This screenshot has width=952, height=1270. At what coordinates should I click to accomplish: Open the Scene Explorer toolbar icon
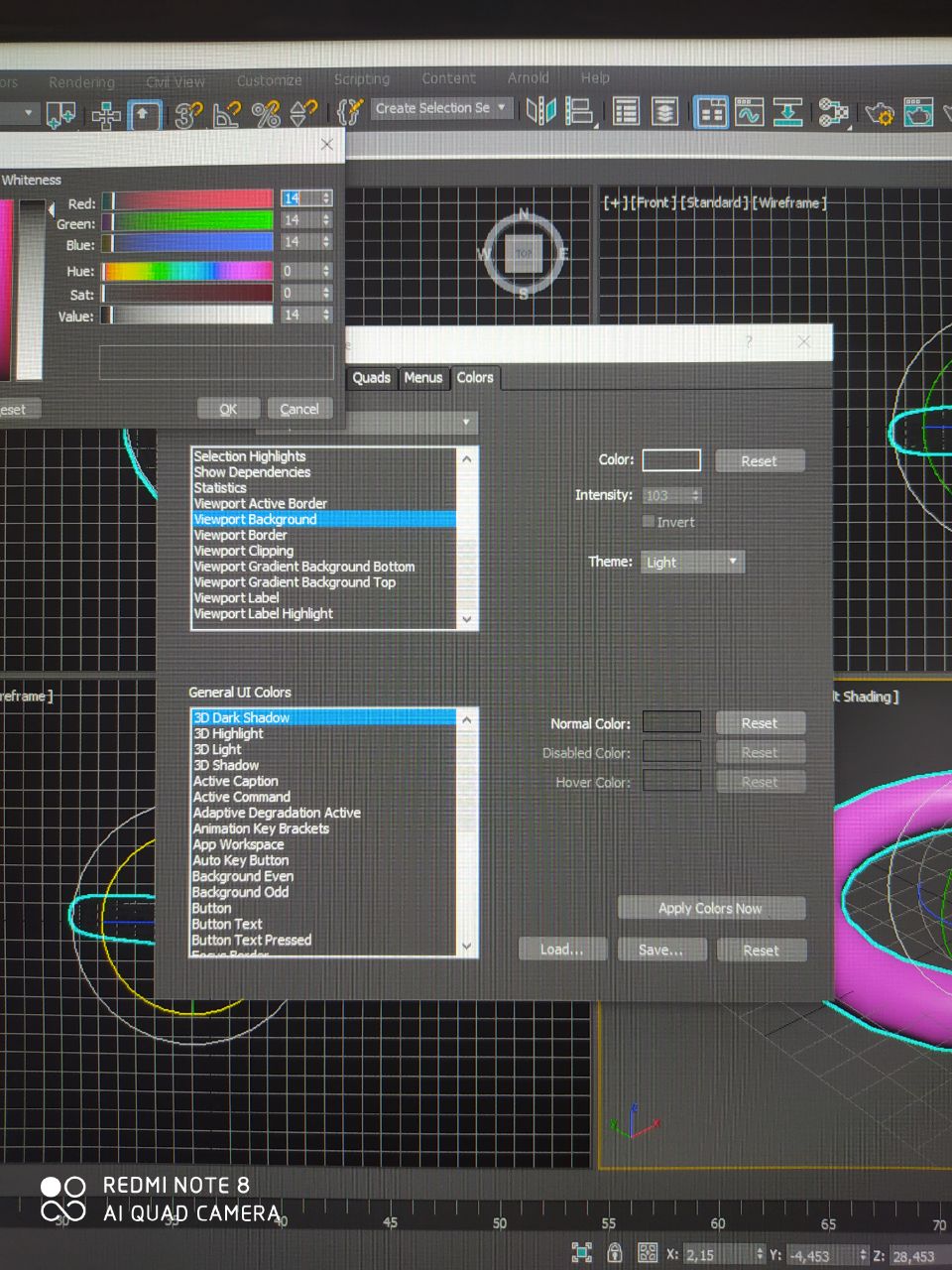(626, 111)
